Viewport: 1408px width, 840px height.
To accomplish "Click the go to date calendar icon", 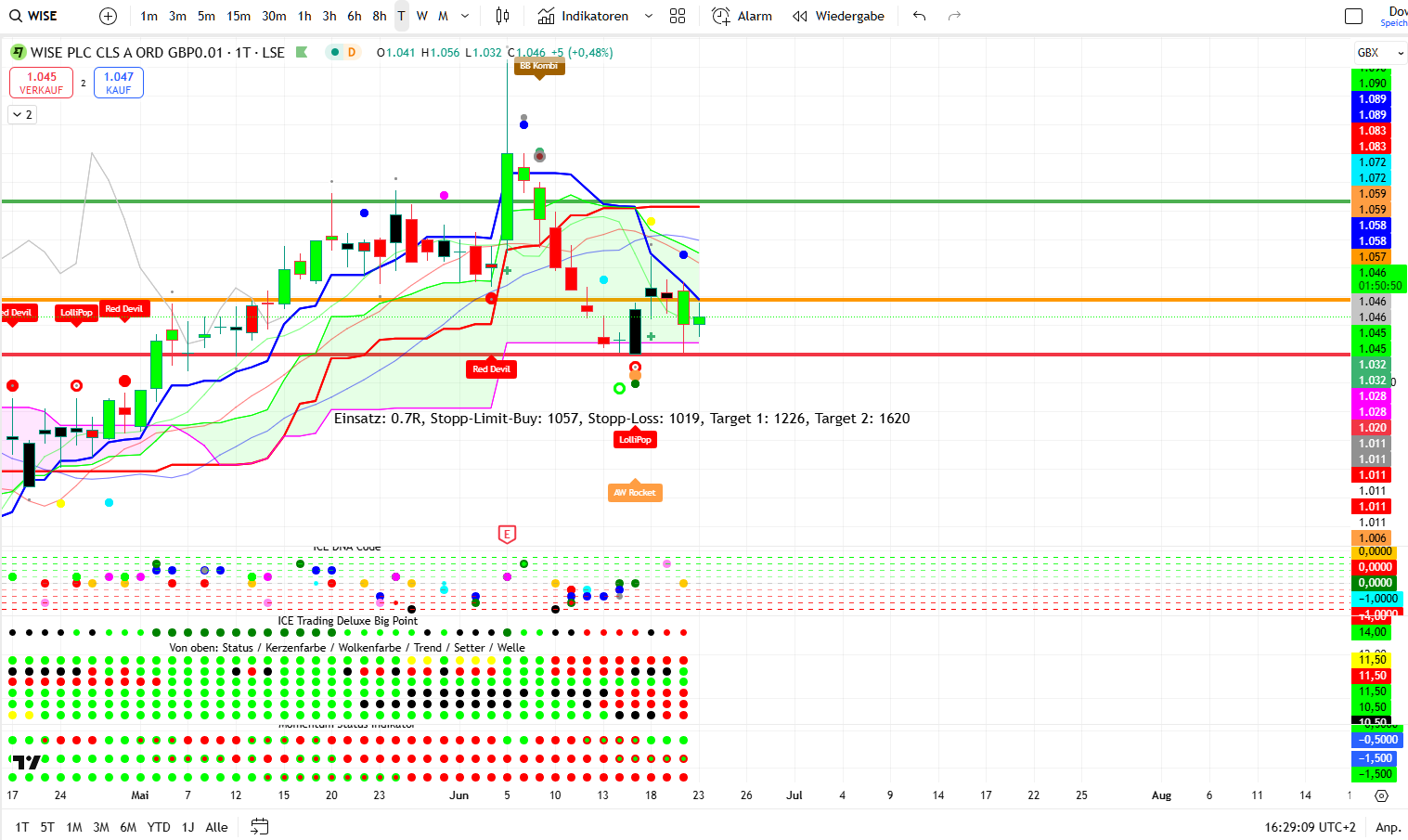I will (260, 826).
